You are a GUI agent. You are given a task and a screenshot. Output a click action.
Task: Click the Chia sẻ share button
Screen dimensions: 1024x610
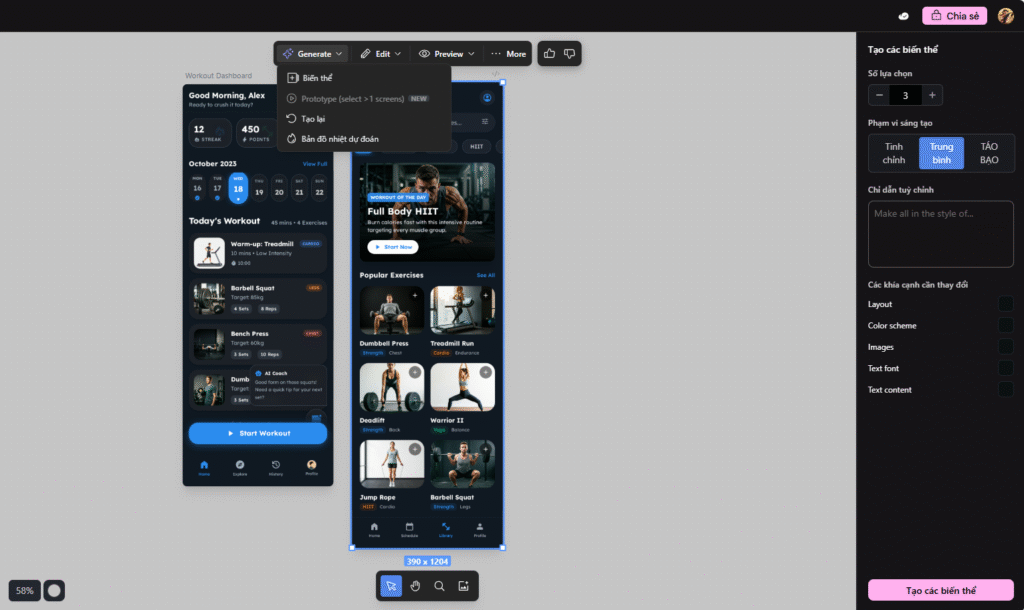click(954, 16)
